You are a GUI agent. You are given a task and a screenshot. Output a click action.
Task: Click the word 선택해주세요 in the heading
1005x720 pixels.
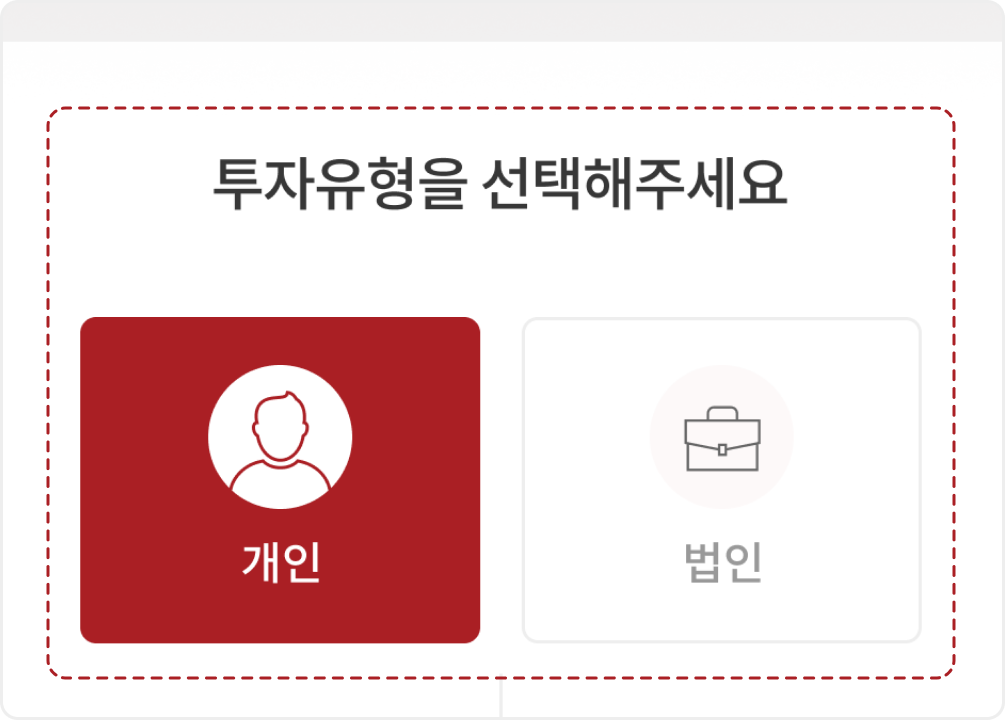[x=635, y=183]
